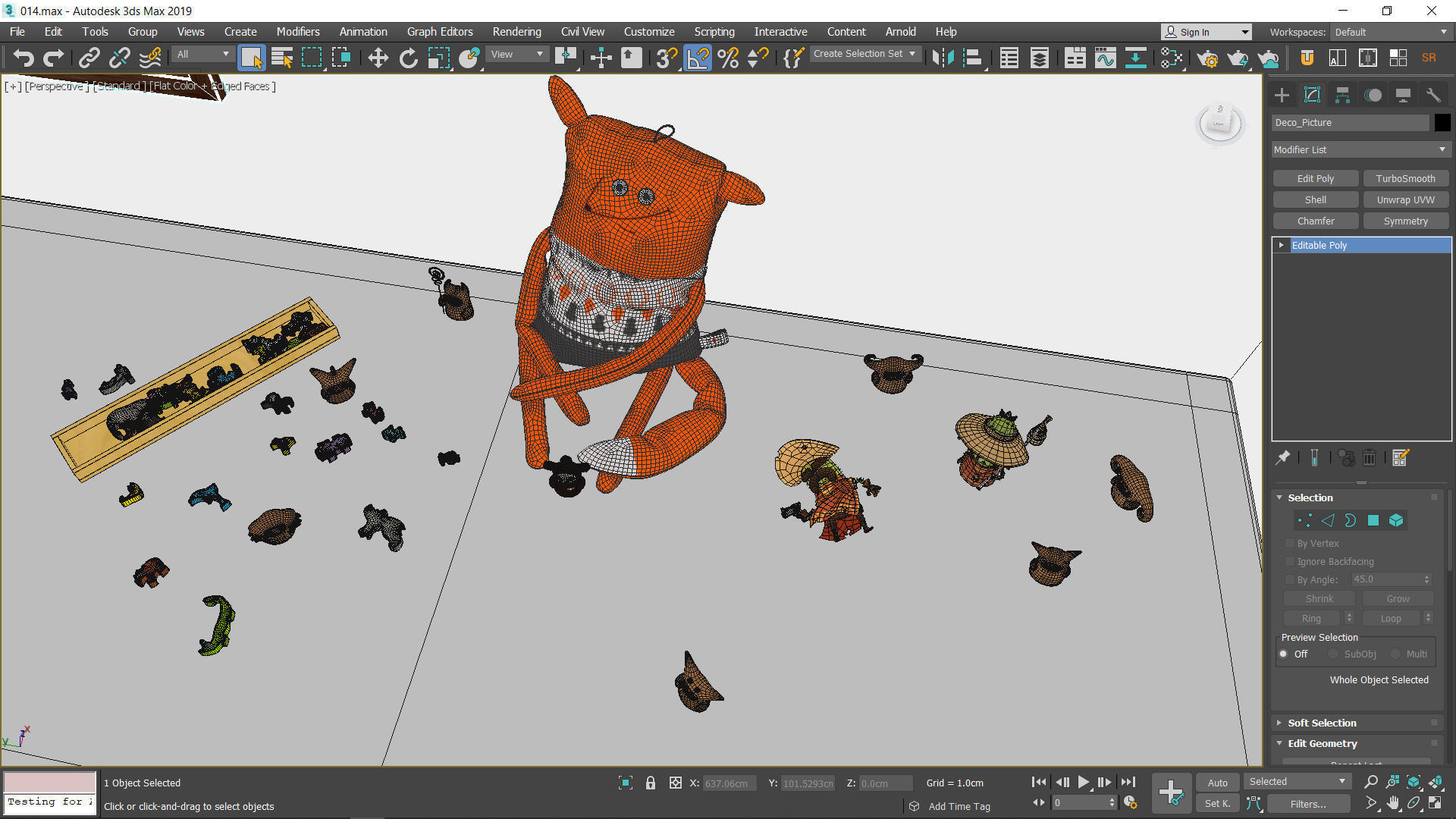Screen dimensions: 1456x819
Task: Check Ignore Backfacing option
Action: (1290, 561)
